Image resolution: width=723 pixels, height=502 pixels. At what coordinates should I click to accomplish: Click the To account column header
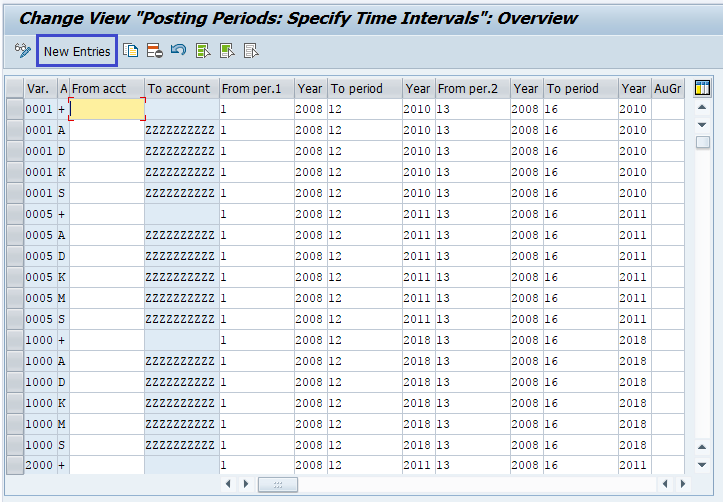tap(181, 88)
